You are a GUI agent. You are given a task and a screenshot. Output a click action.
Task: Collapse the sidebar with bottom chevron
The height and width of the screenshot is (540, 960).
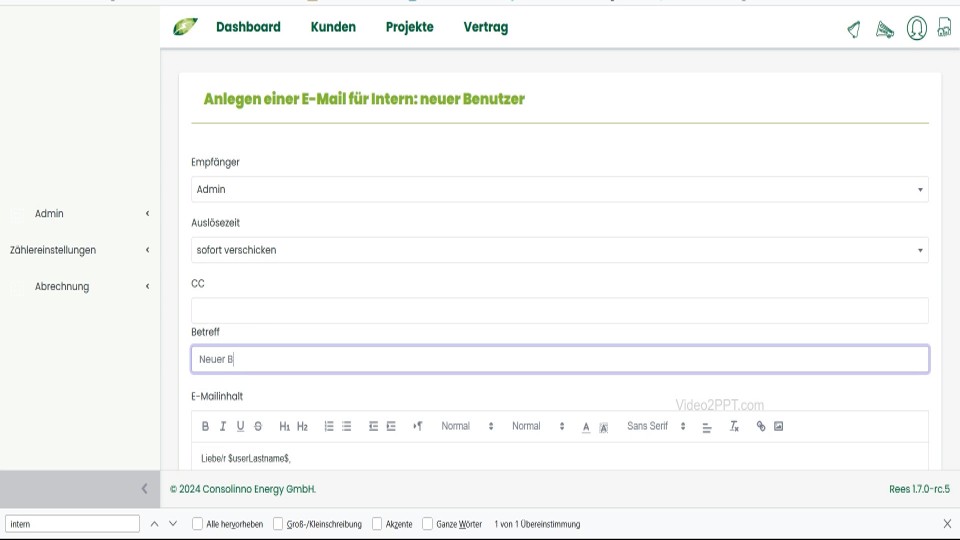(x=144, y=489)
